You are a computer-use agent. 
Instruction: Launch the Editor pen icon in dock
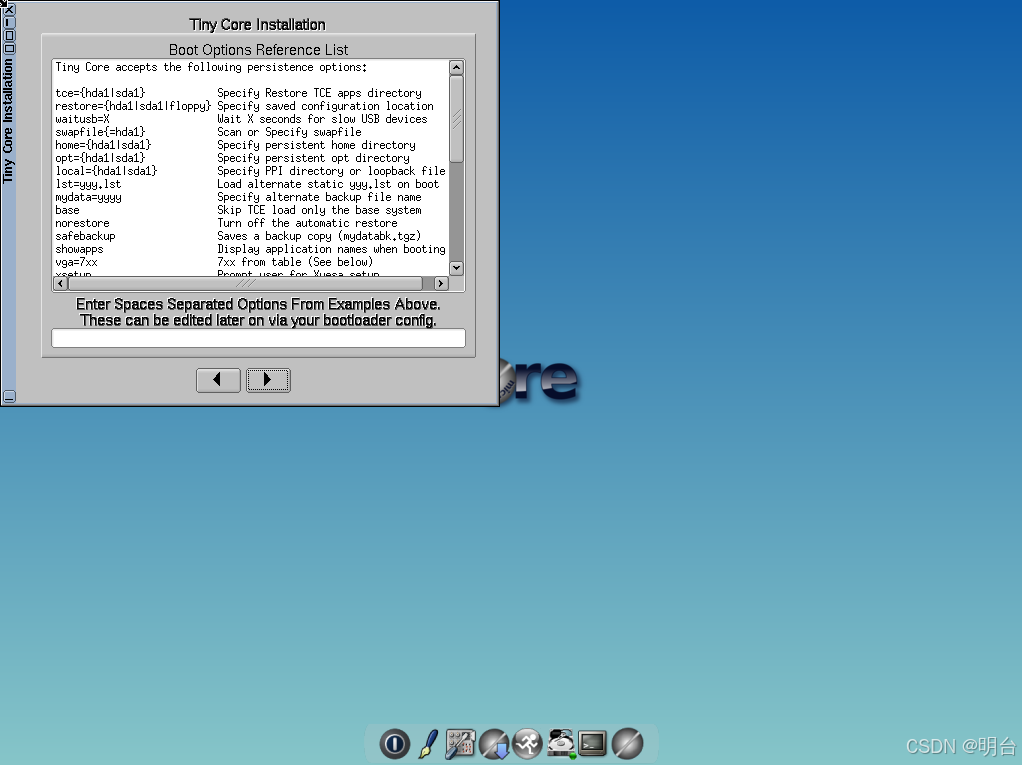[428, 743]
